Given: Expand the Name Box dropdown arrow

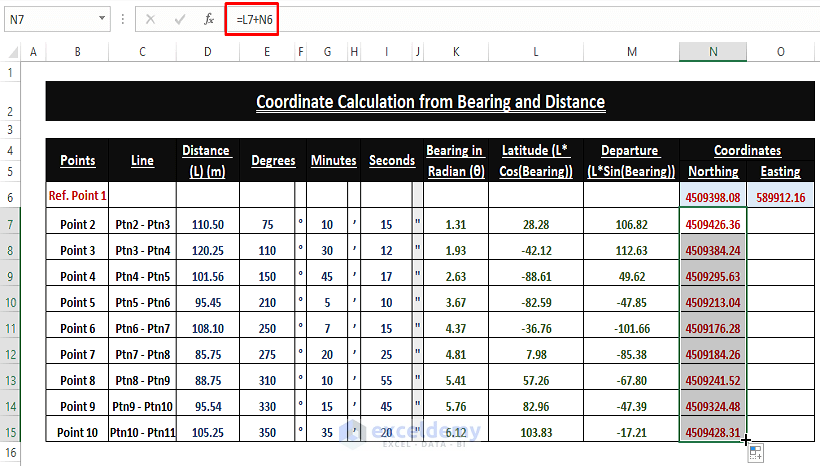Looking at the screenshot, I should tap(104, 19).
